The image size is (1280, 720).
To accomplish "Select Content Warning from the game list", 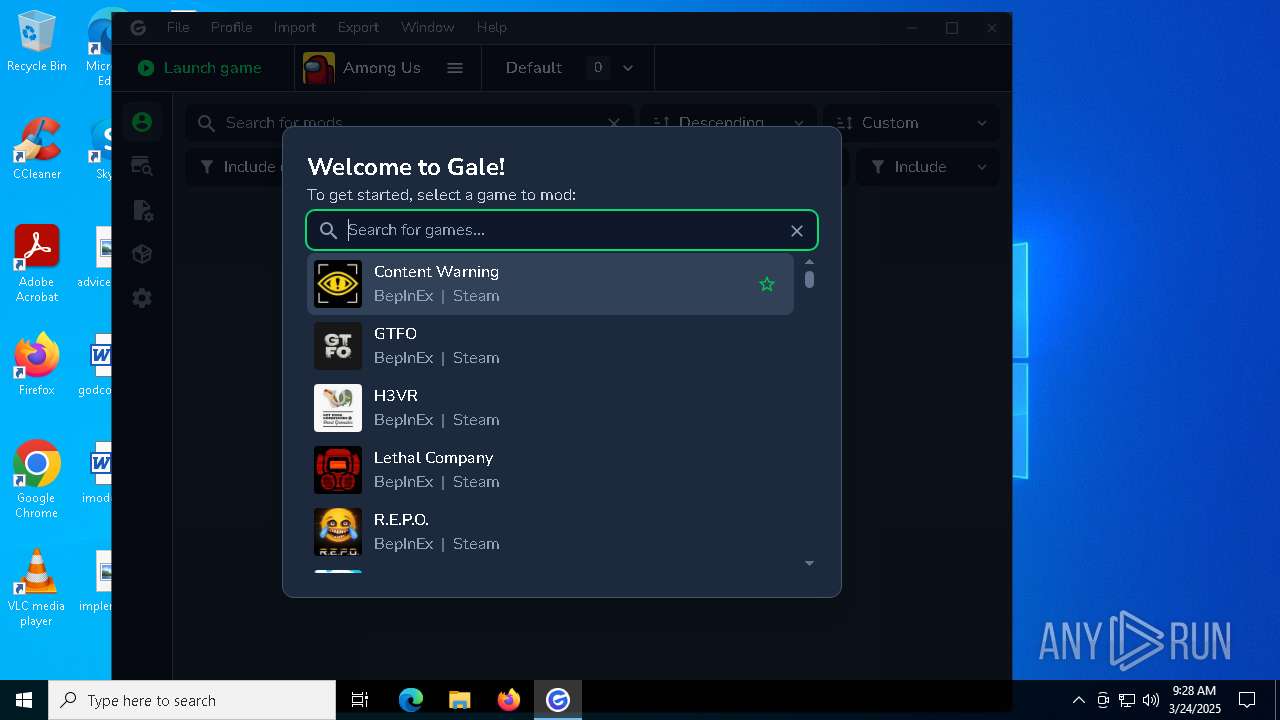I will (550, 284).
